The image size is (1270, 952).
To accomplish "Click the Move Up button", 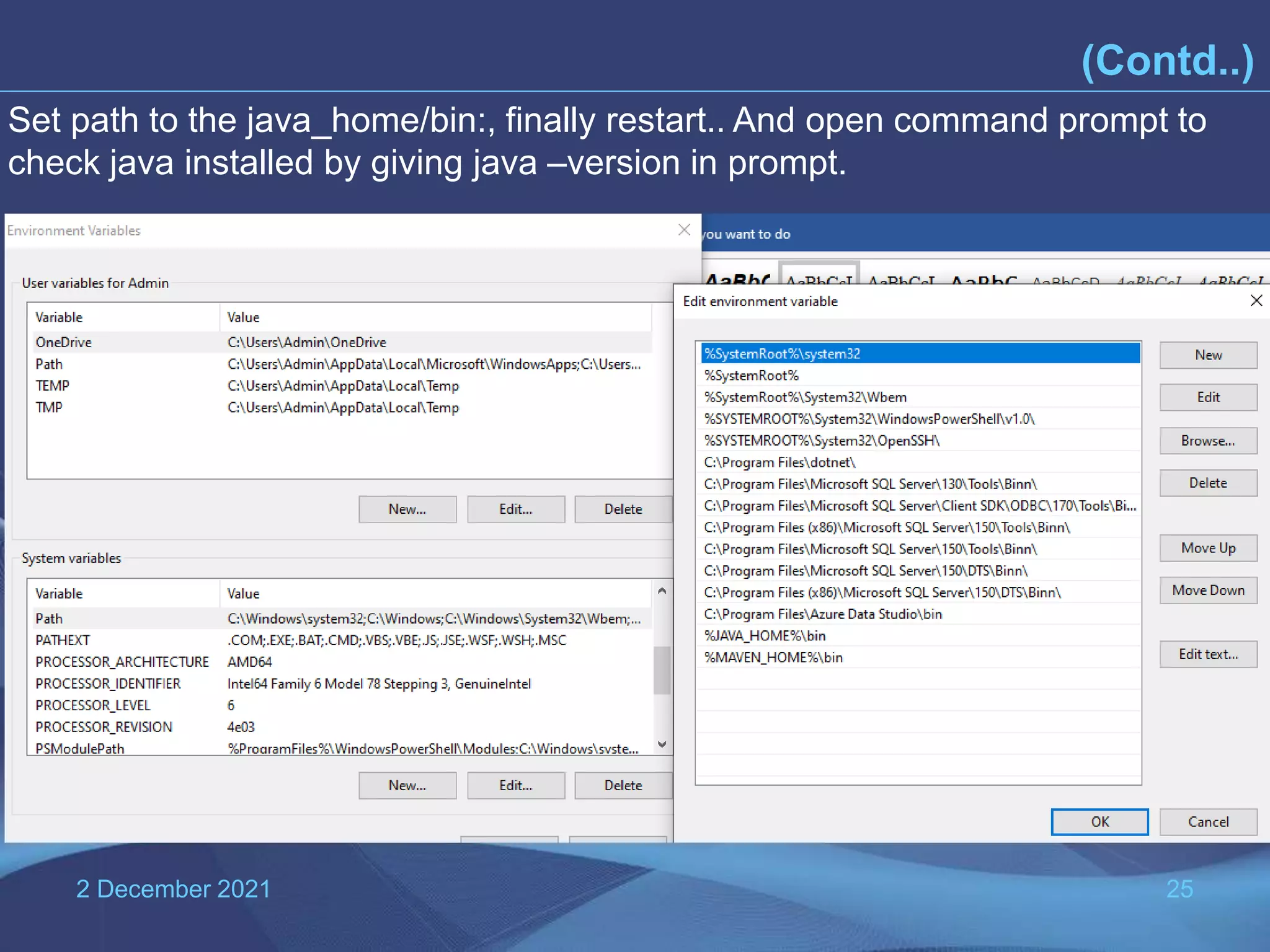I will point(1208,548).
